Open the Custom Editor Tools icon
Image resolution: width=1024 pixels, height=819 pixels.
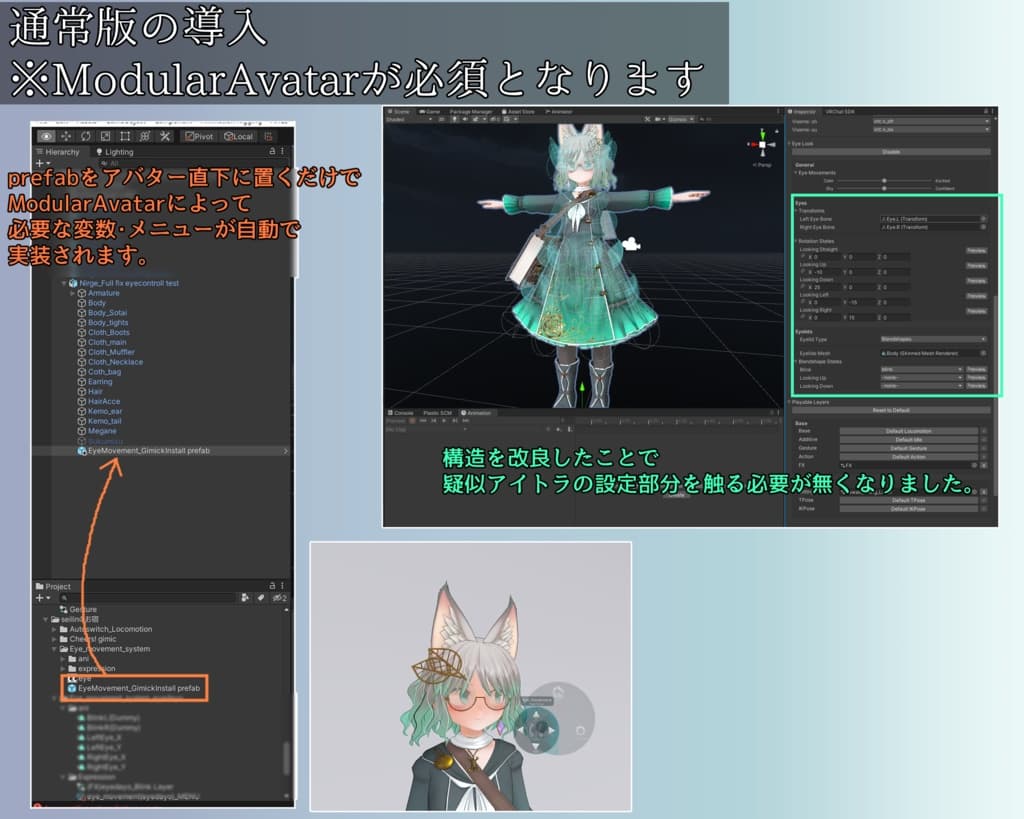point(165,137)
